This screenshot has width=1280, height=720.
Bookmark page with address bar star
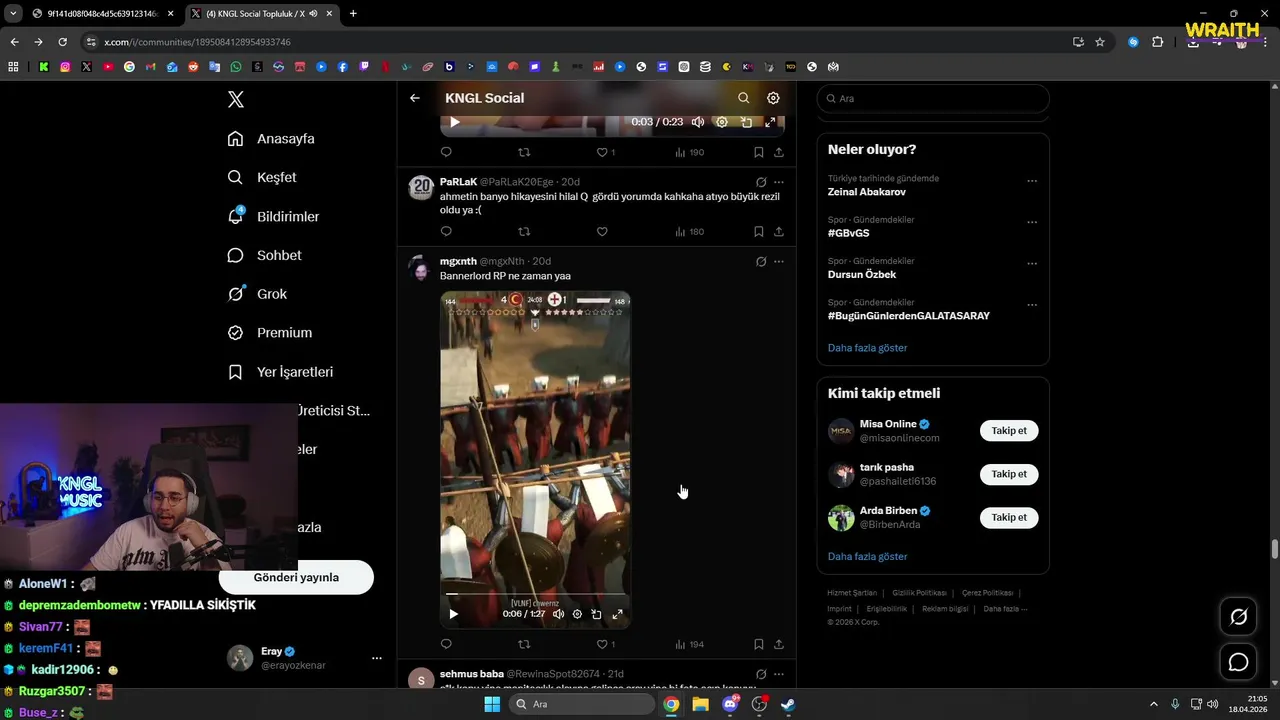[x=1100, y=42]
